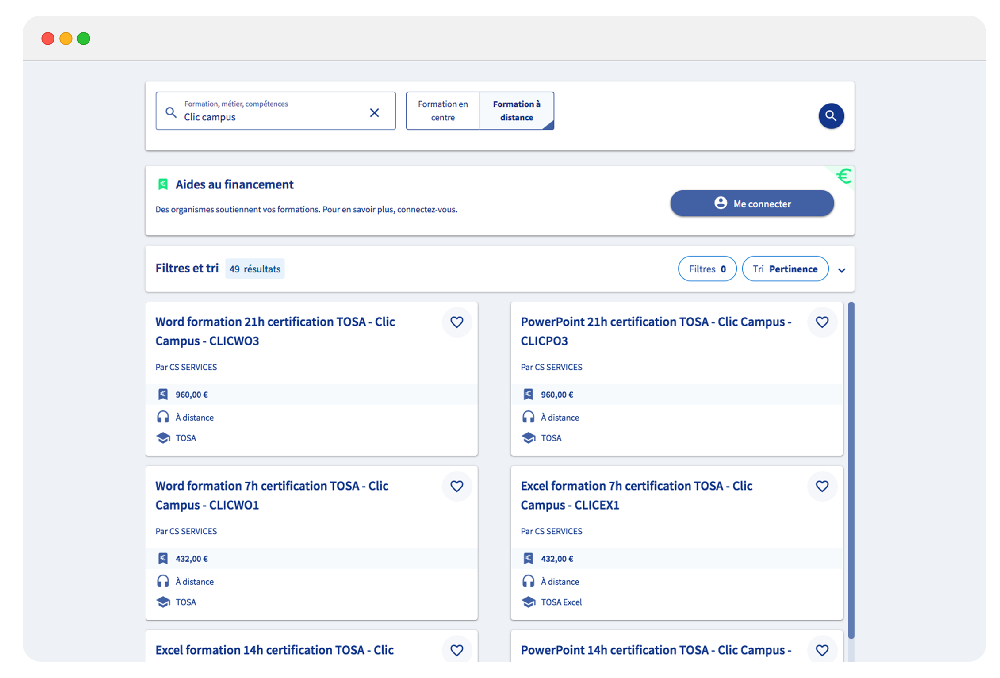Screen dimensions: 1000x678
Task: Click 'À distance' on PowerPoint 21h card
Action: coord(560,418)
